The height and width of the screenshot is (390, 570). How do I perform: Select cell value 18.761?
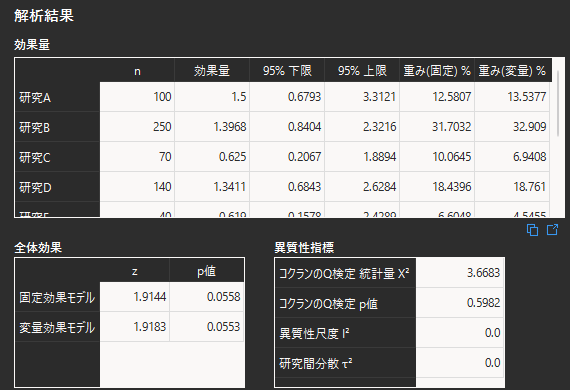pyautogui.click(x=512, y=187)
